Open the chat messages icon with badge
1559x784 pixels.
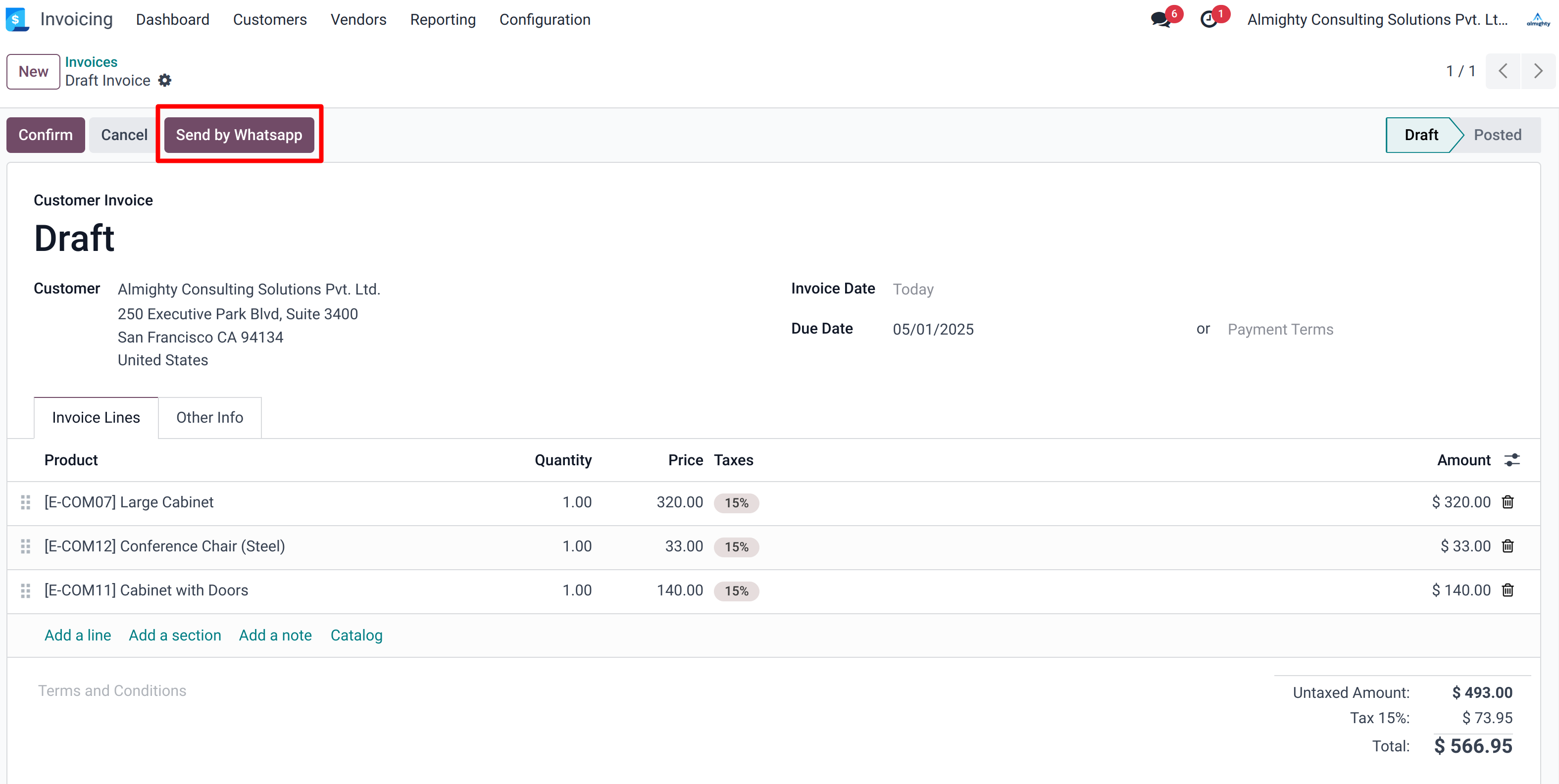(1161, 19)
